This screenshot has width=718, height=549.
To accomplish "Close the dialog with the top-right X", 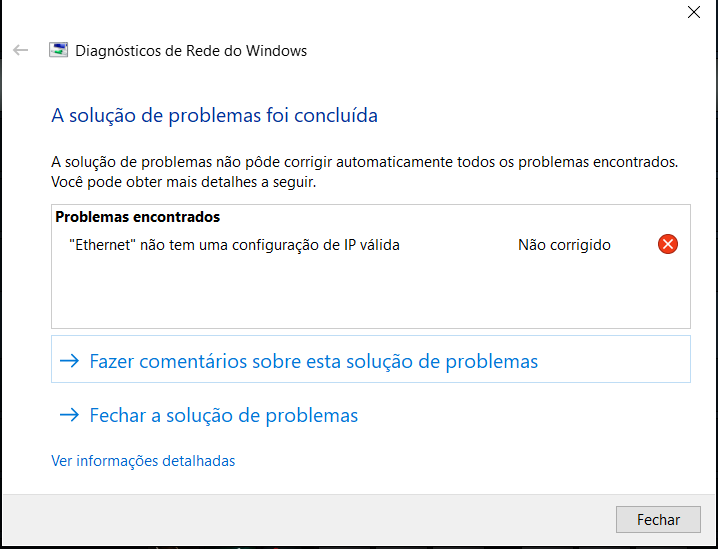I will tap(694, 12).
